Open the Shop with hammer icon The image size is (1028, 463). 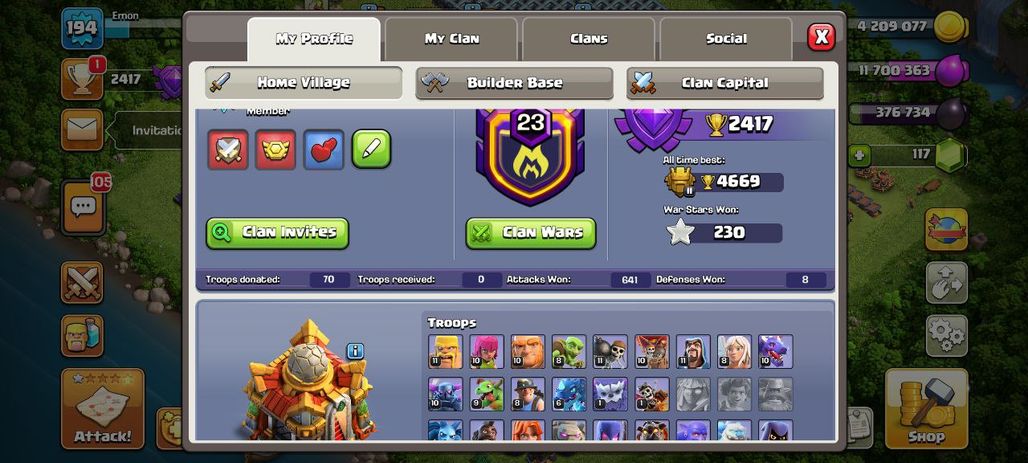point(926,409)
